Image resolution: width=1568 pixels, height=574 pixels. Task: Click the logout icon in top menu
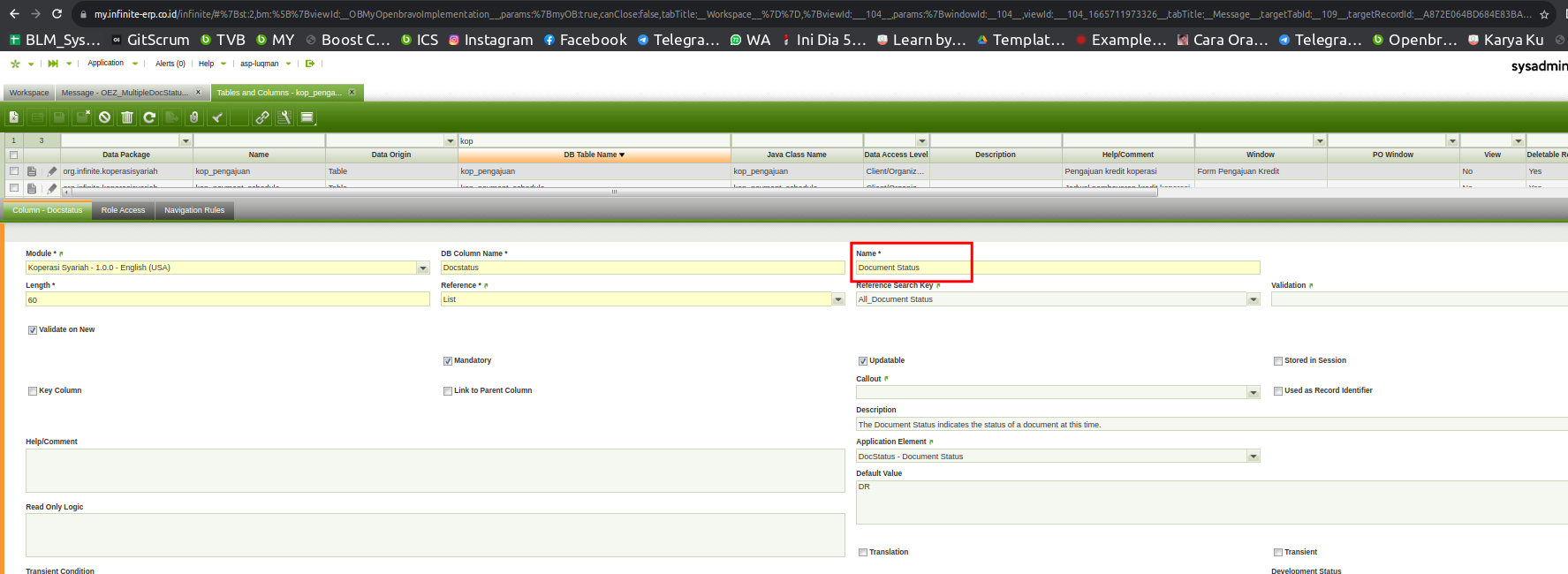coord(310,64)
